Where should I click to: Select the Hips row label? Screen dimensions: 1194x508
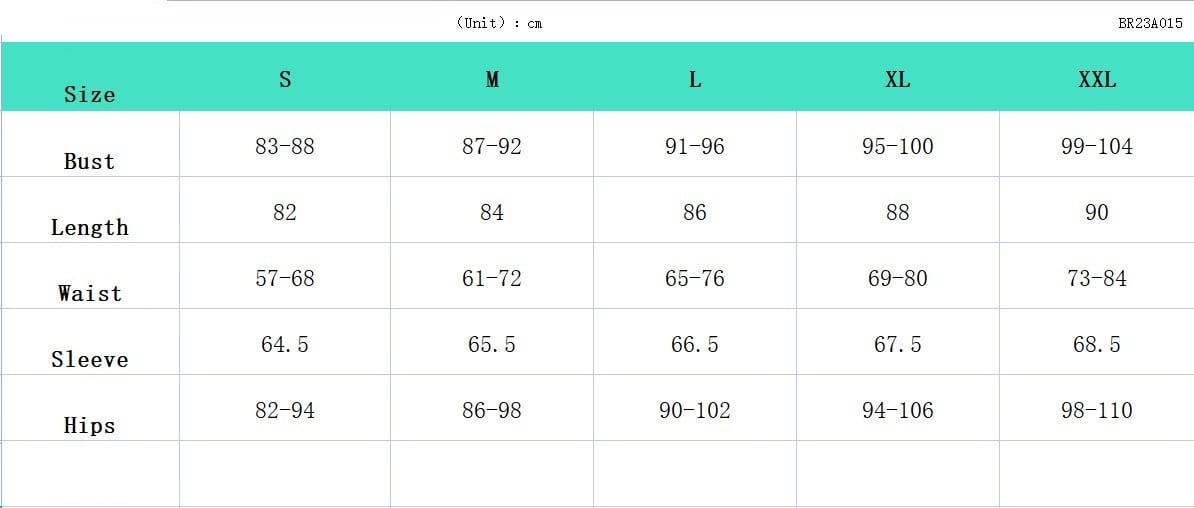coord(90,425)
